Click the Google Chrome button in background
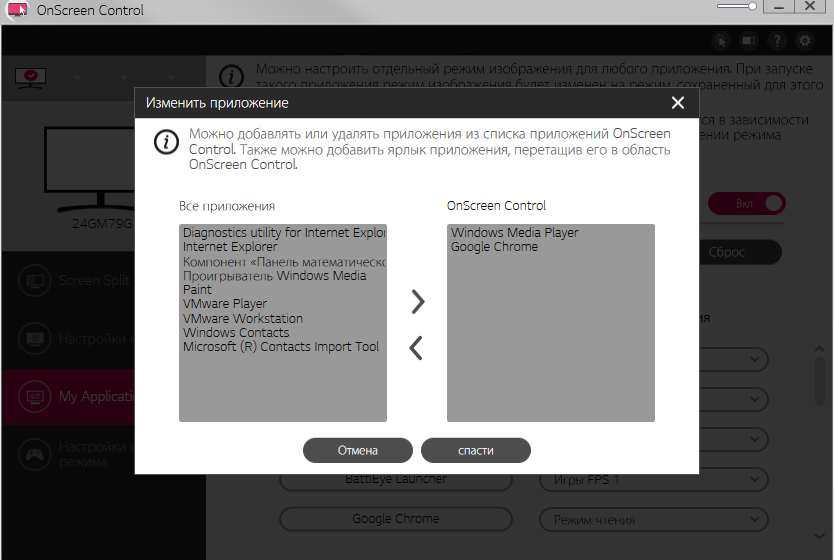Viewport: 834px width, 560px height. [396, 519]
